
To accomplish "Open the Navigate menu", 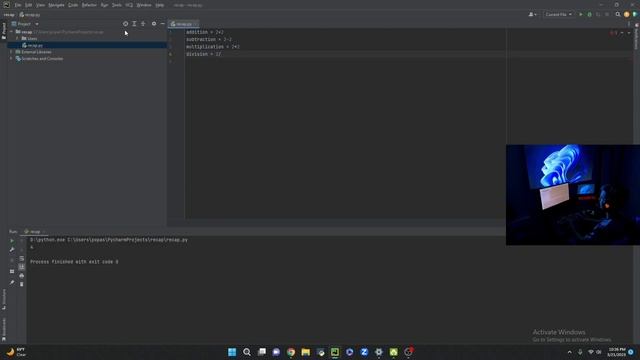I will (56, 5).
